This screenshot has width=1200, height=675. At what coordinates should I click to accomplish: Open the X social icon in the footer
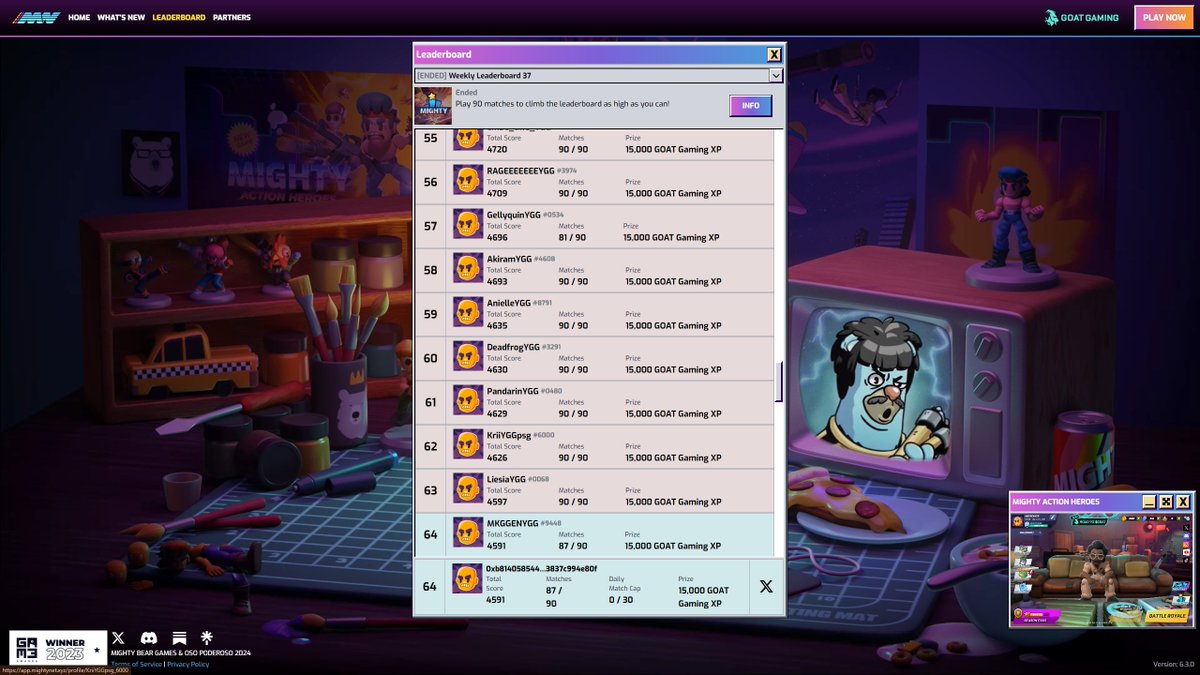click(118, 637)
